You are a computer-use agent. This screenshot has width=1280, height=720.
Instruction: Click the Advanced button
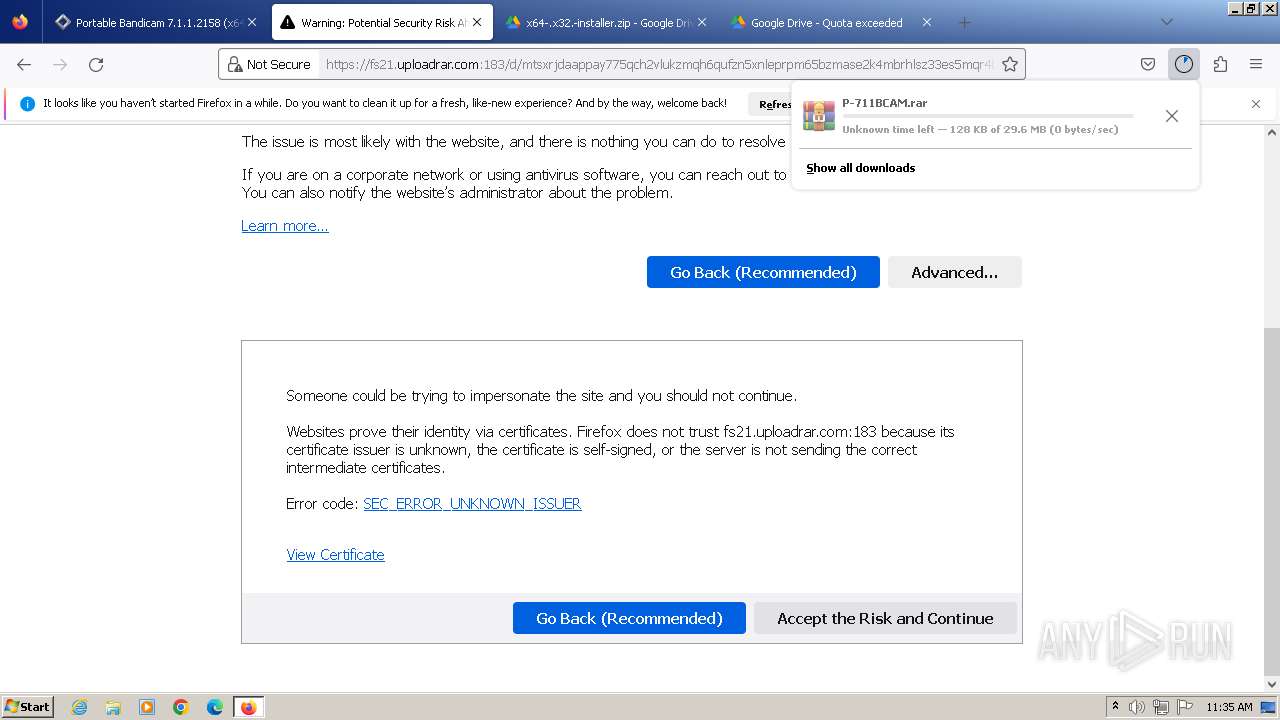pos(954,272)
